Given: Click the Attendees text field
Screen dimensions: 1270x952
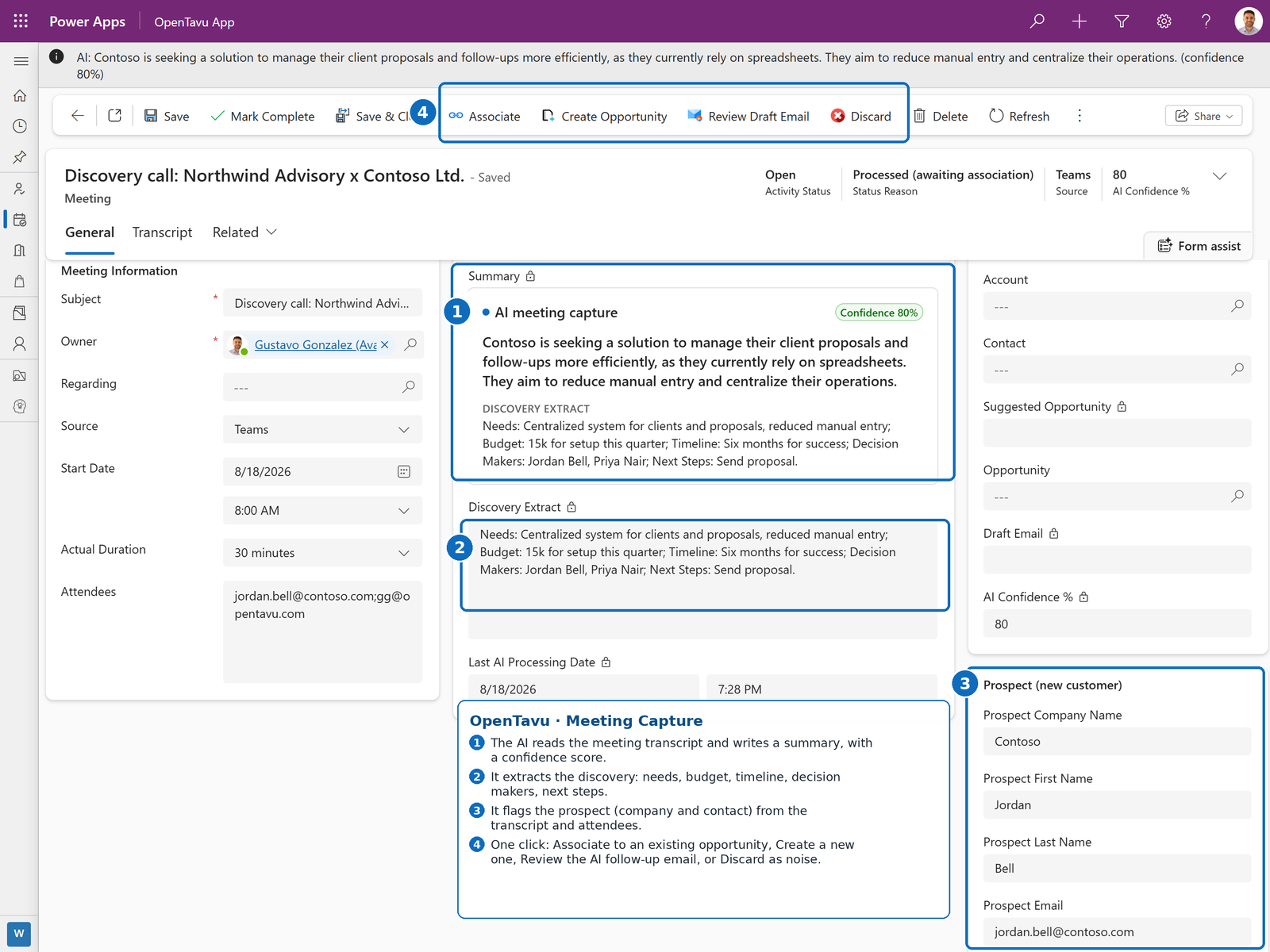Looking at the screenshot, I should coord(322,631).
